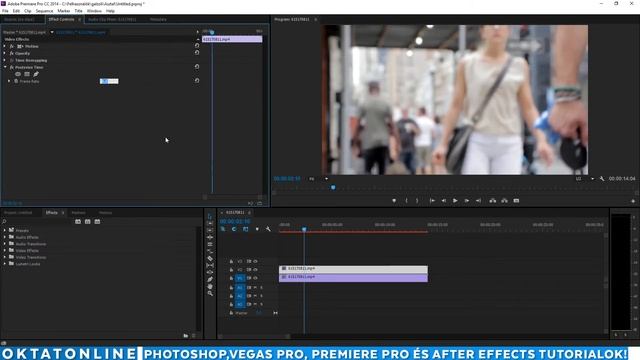This screenshot has height=360, width=640.
Task: Toggle Linked Selection in the timeline header
Action: [x=245, y=229]
